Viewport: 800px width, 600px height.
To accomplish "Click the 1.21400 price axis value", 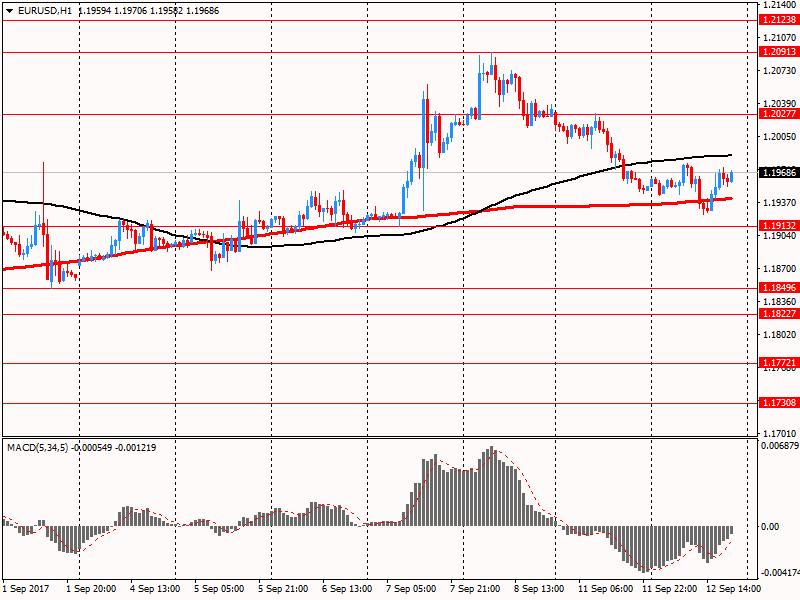I will tap(780, 5).
